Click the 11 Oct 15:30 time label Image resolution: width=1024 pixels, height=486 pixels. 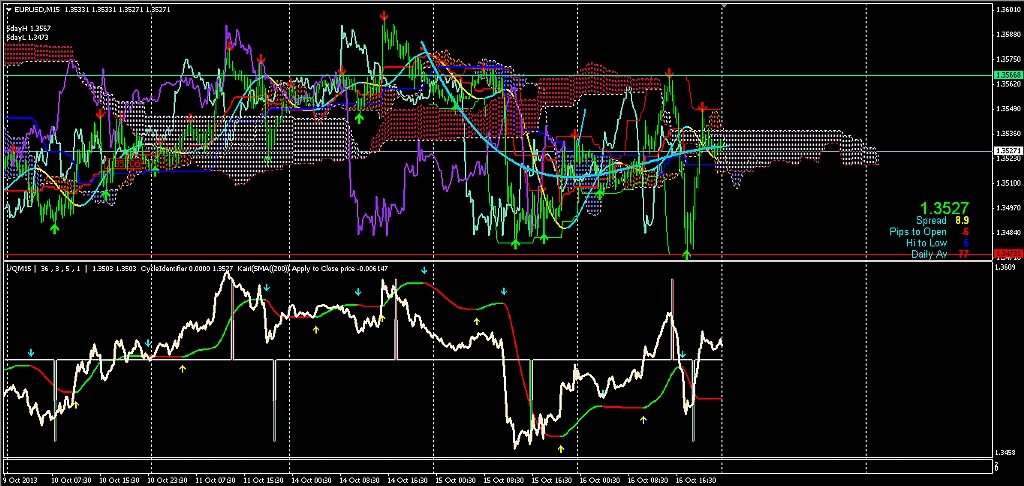266,479
